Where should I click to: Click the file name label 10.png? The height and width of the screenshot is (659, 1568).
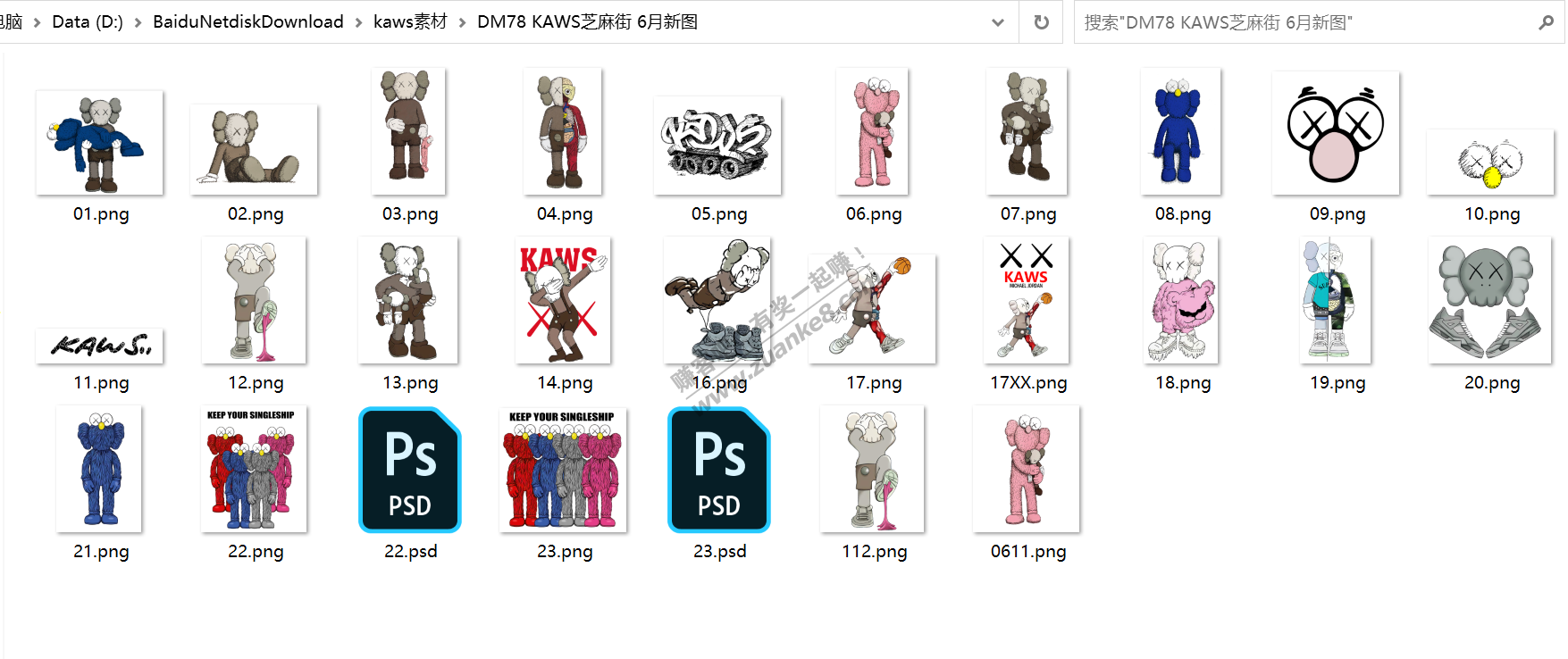pos(1492,214)
